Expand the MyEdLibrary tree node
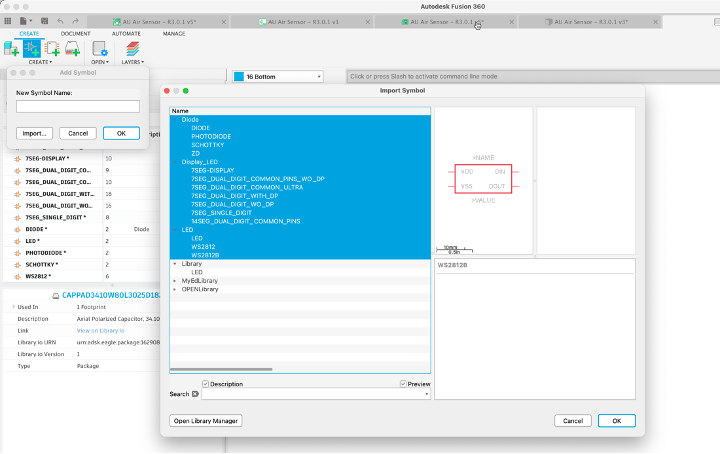The image size is (720, 454). [x=175, y=281]
